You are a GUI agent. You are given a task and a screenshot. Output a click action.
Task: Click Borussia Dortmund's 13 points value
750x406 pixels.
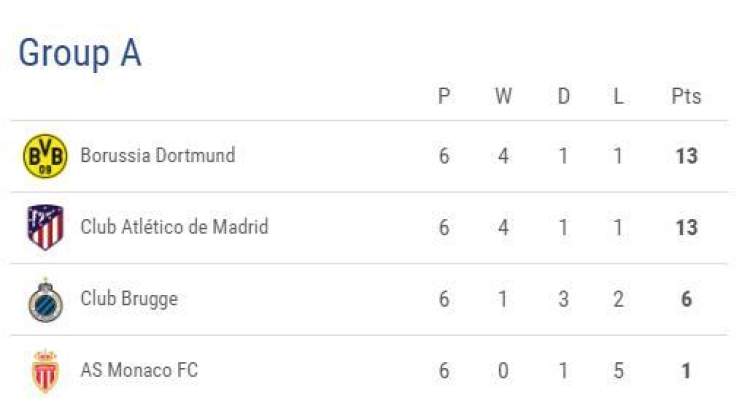click(x=686, y=157)
